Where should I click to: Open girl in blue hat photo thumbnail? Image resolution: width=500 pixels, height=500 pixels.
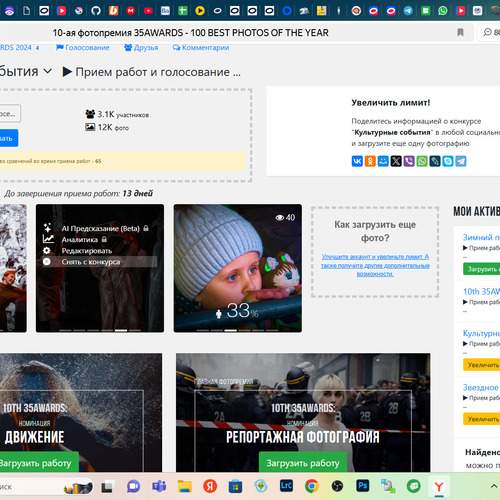[238, 268]
